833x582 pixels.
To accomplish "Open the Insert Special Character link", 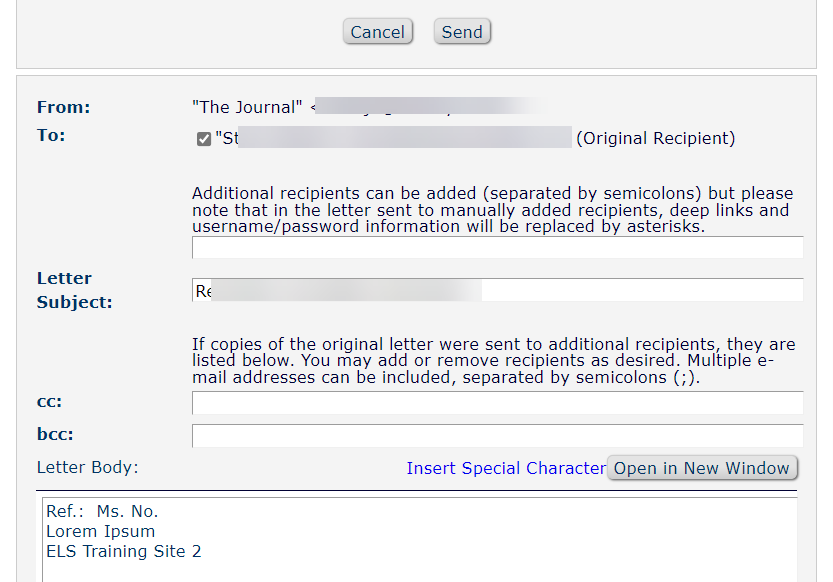I will [x=505, y=467].
